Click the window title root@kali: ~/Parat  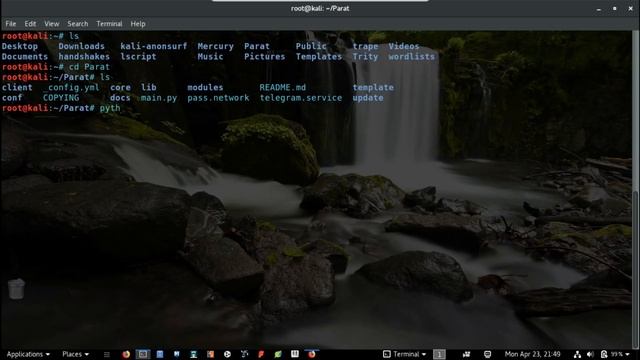coord(320,8)
